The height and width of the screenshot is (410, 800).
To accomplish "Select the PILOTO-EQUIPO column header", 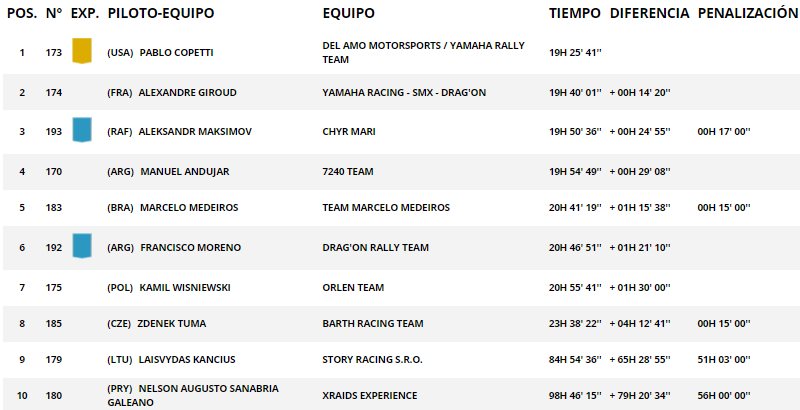I will (x=161, y=13).
